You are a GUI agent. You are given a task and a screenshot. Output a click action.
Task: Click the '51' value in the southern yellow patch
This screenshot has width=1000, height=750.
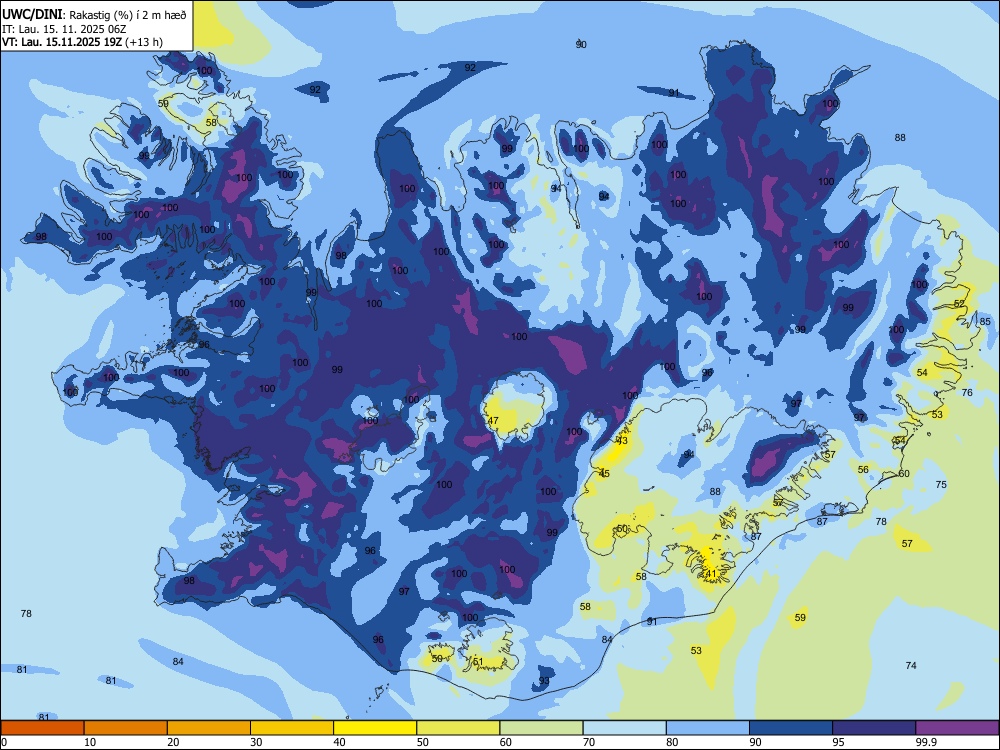click(478, 662)
